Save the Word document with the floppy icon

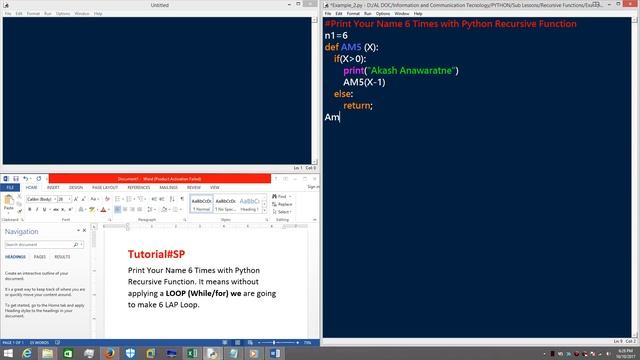(x=16, y=179)
